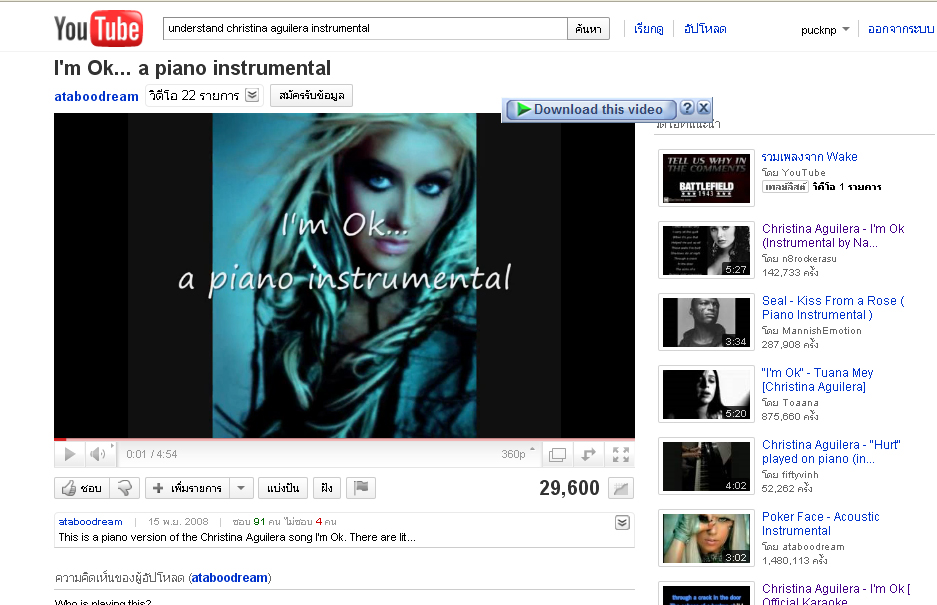Open I'm Ok Official Karaoke link

click(x=835, y=595)
